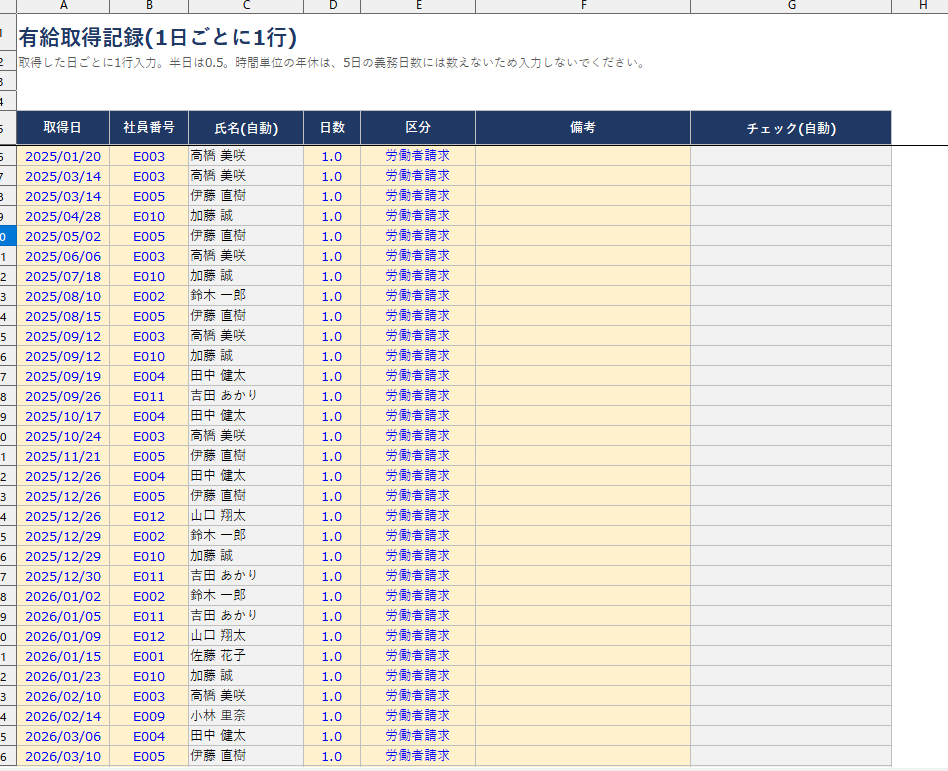This screenshot has height=771, width=948.
Task: Click the 区分 header cell
Action: pyautogui.click(x=418, y=128)
